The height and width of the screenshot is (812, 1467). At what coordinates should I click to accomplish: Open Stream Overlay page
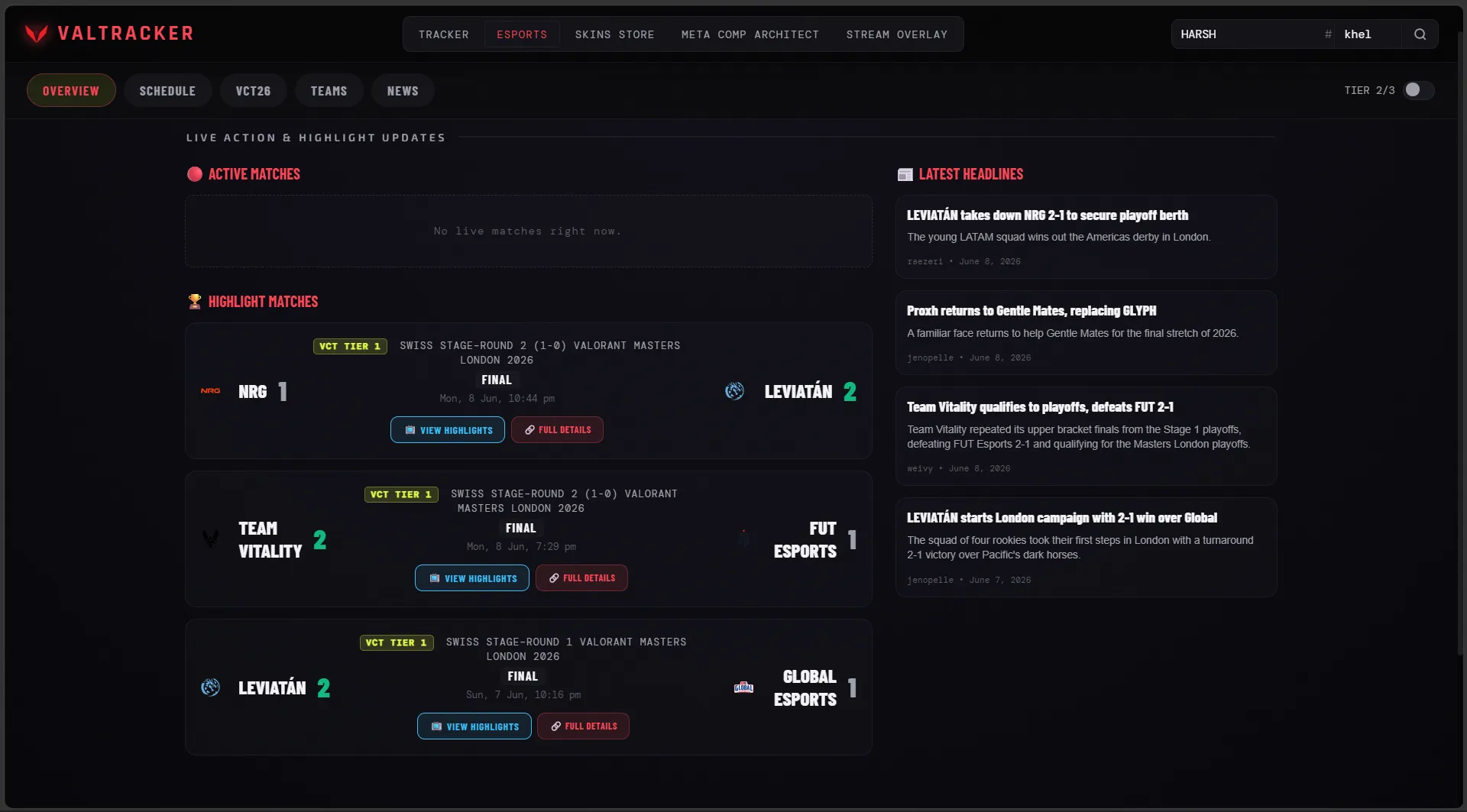click(896, 34)
